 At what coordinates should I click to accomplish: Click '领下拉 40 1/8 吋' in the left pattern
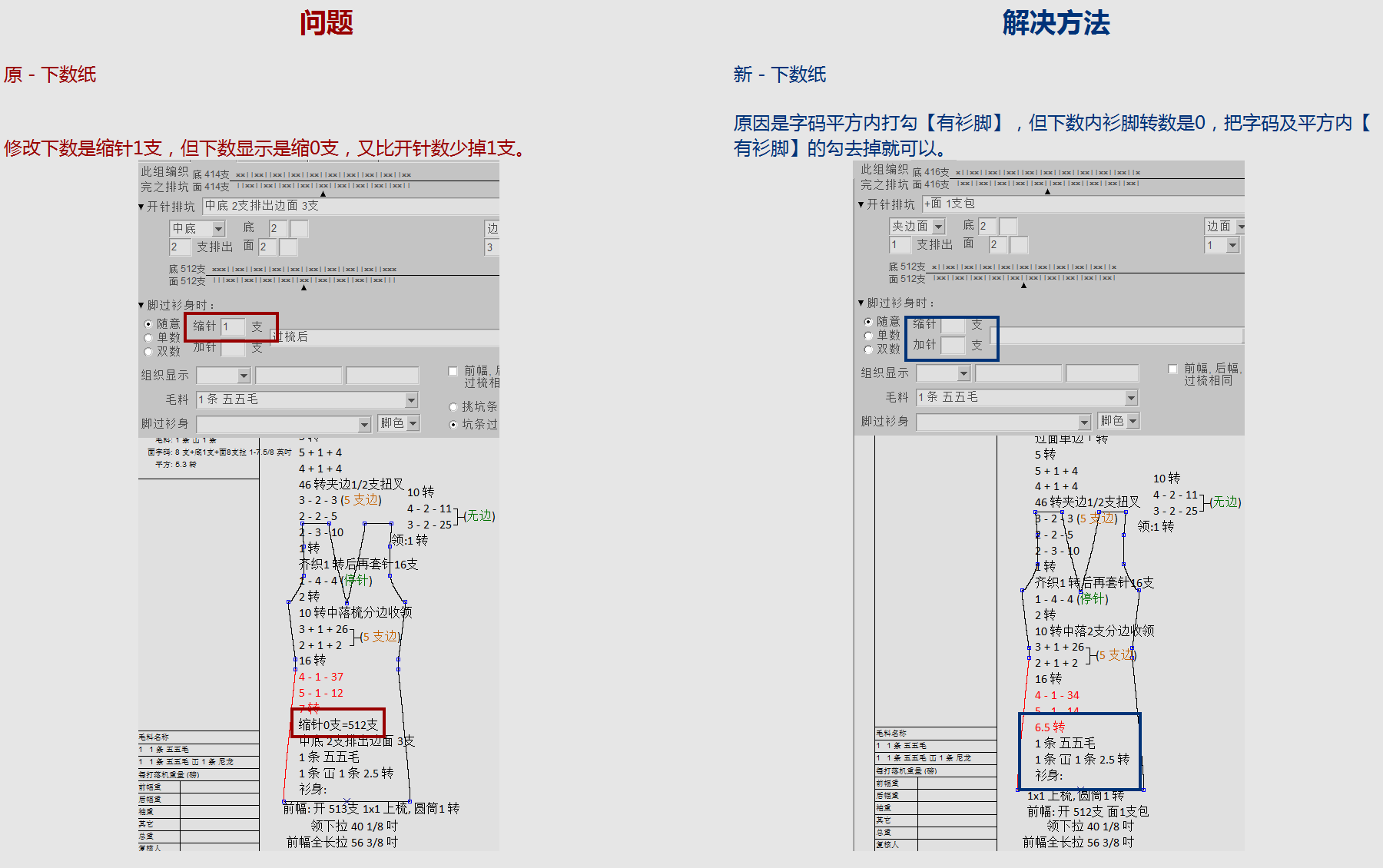[x=354, y=827]
